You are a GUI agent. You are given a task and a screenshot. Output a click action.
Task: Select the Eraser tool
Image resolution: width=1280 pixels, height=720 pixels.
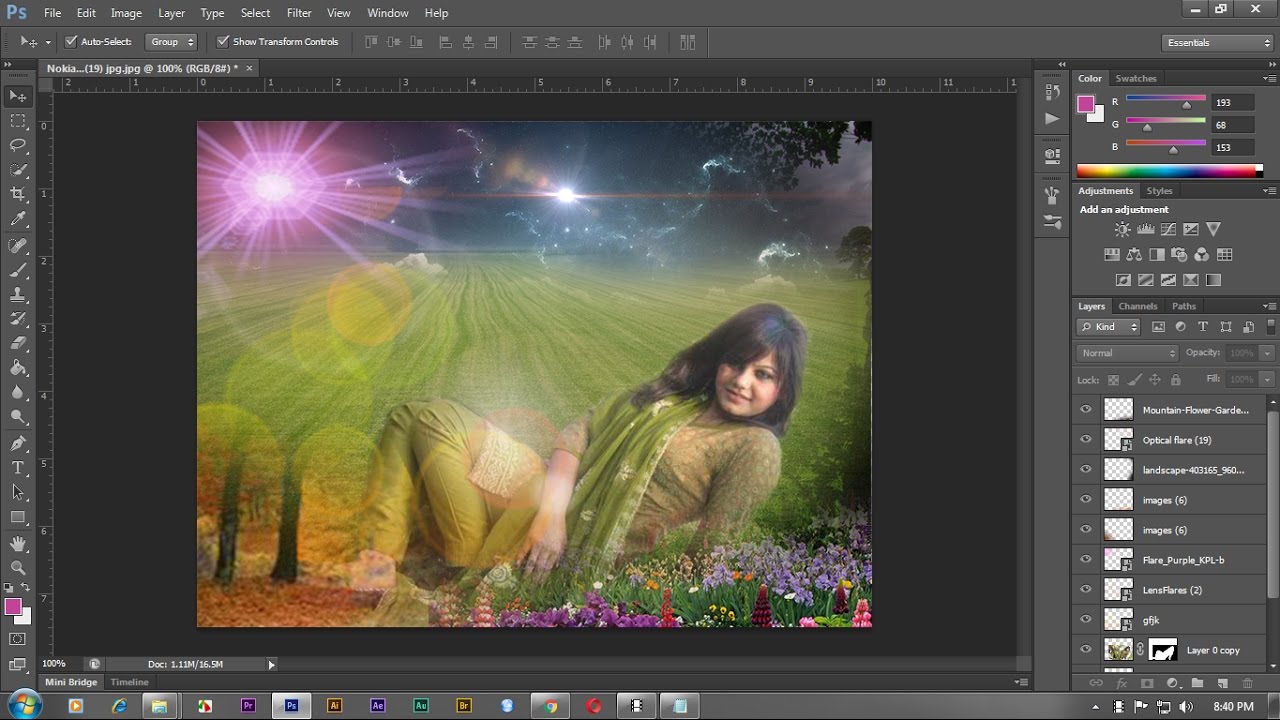click(x=18, y=344)
